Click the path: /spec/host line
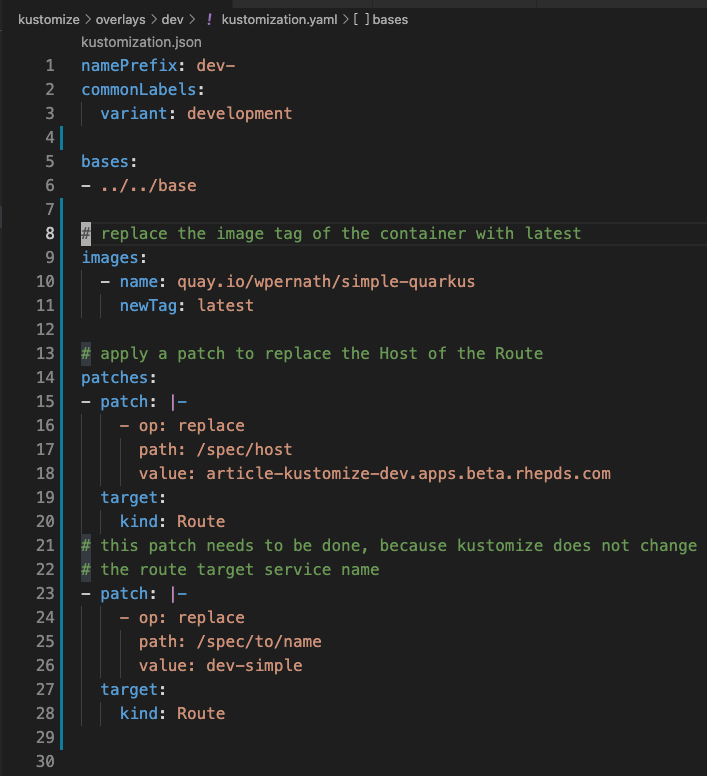 pos(215,449)
